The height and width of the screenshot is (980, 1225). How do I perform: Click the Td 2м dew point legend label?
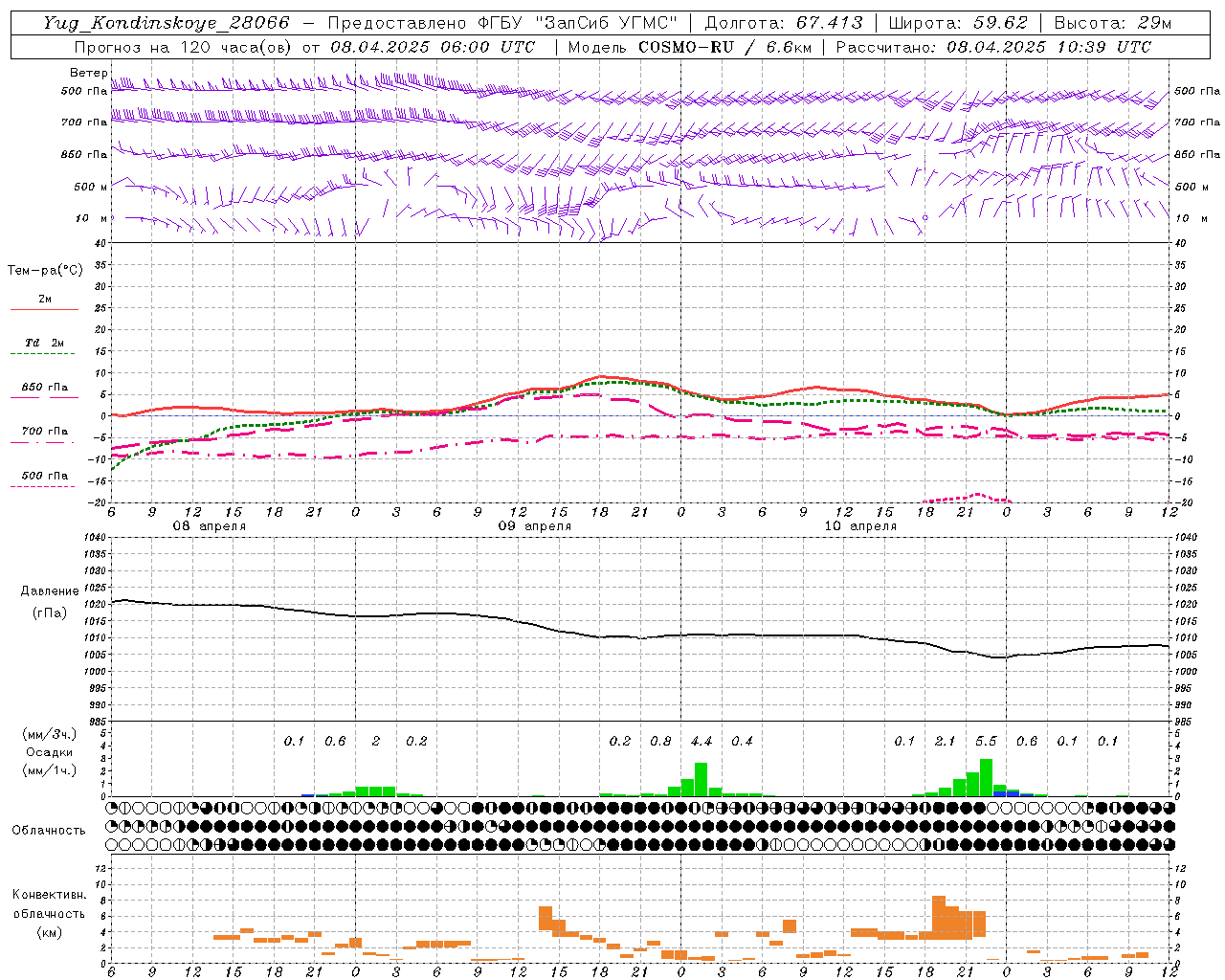45,343
